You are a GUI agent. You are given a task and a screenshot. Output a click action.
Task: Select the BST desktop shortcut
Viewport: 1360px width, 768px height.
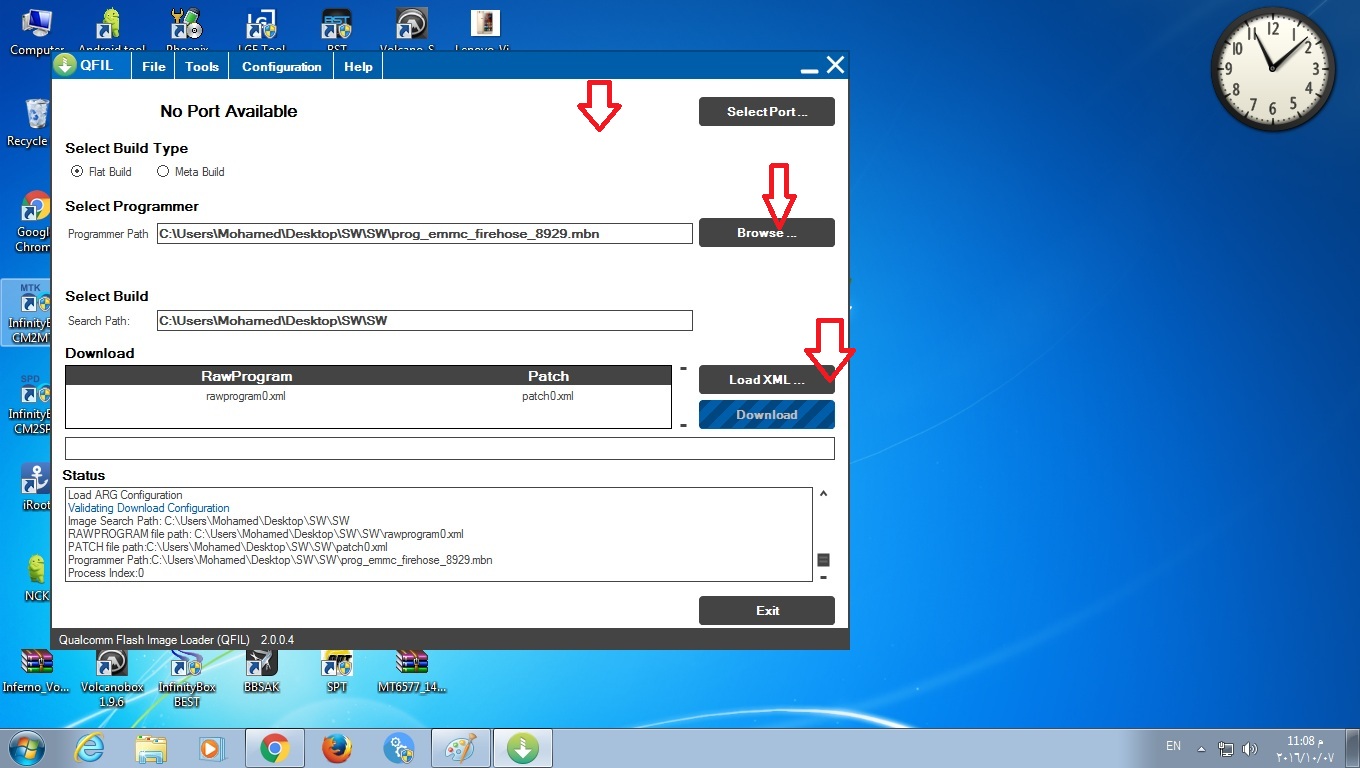336,31
